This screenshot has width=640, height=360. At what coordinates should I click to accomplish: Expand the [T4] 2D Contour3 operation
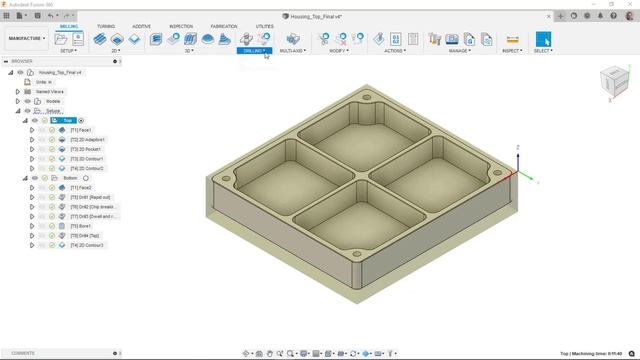32,245
